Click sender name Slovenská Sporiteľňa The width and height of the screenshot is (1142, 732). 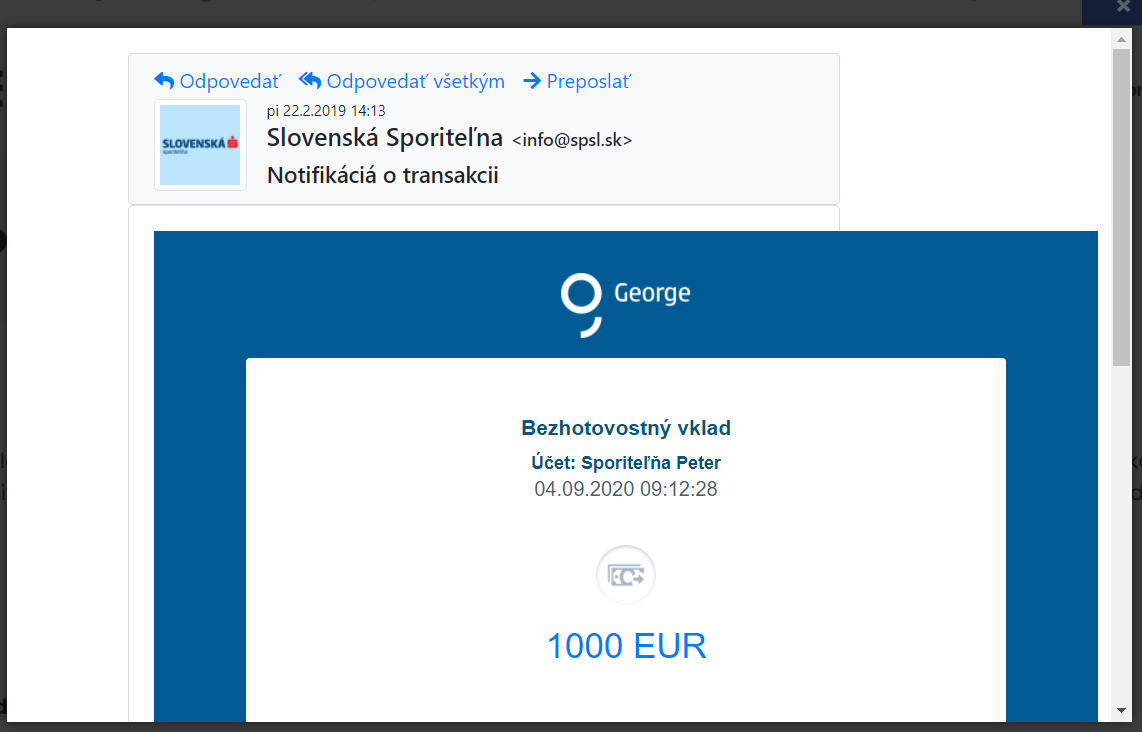pos(385,138)
